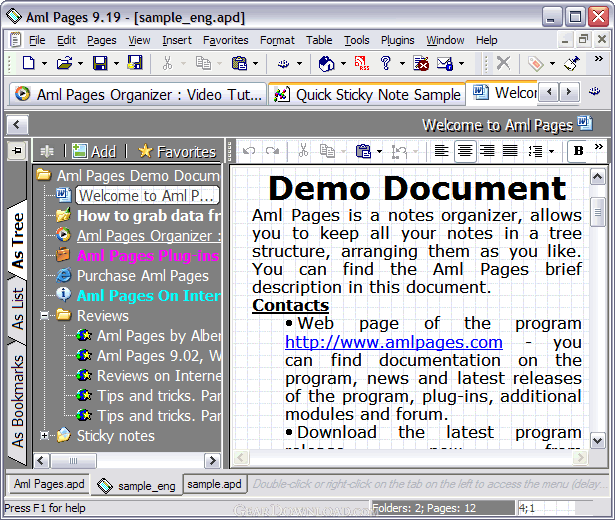This screenshot has height=520, width=615.
Task: Open the Favorites menu
Action: coord(226,40)
